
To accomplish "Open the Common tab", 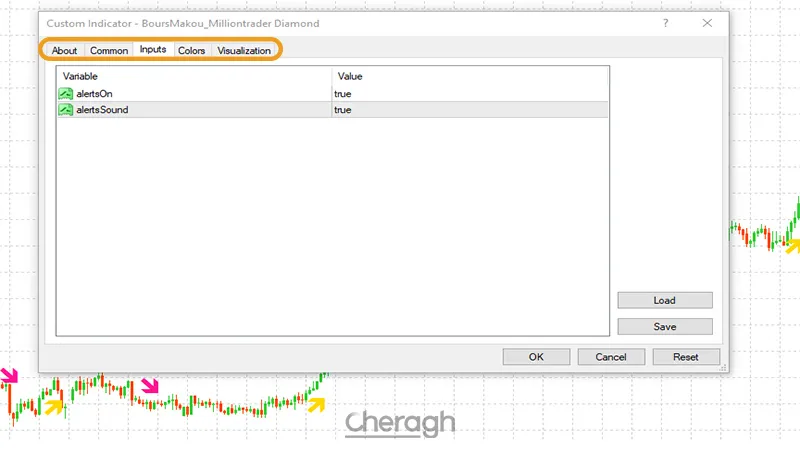I will click(x=109, y=51).
